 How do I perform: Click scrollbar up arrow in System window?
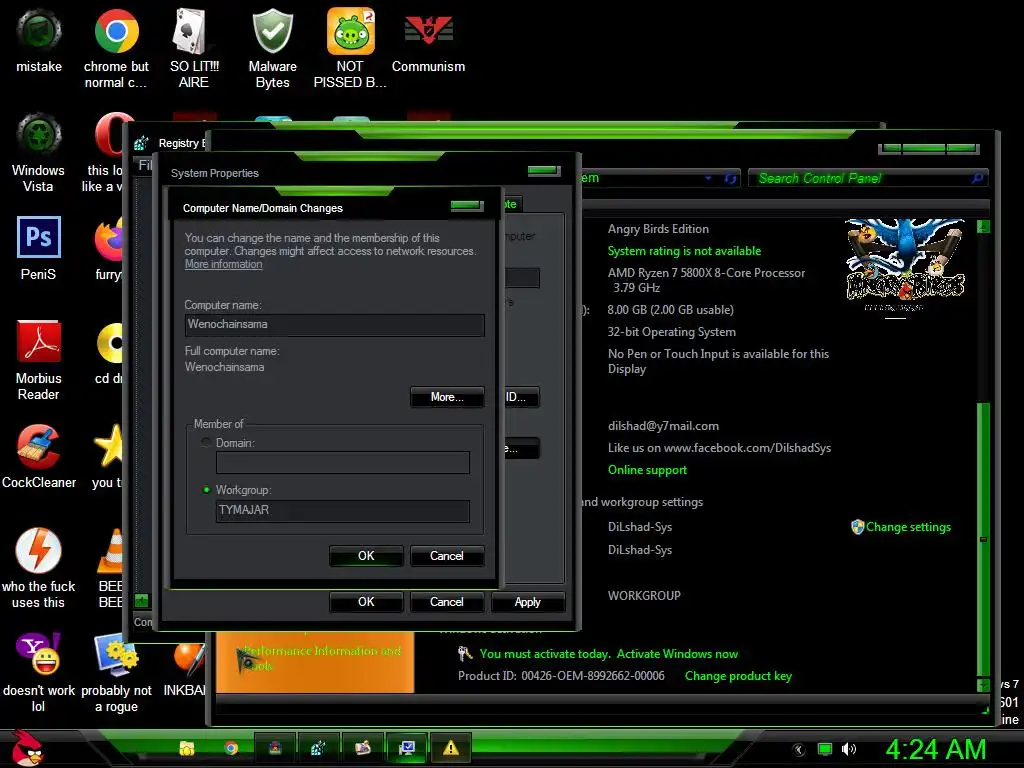click(x=984, y=227)
